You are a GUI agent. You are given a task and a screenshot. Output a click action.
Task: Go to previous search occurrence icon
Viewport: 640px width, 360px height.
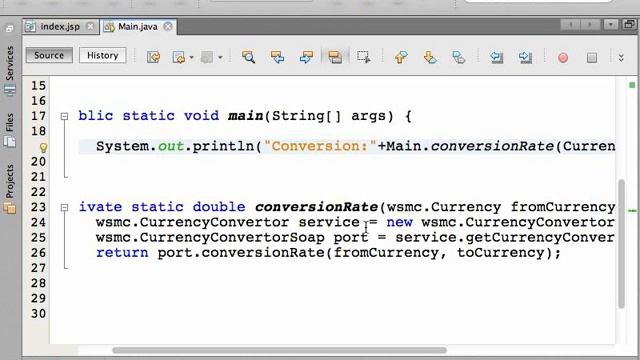278,57
